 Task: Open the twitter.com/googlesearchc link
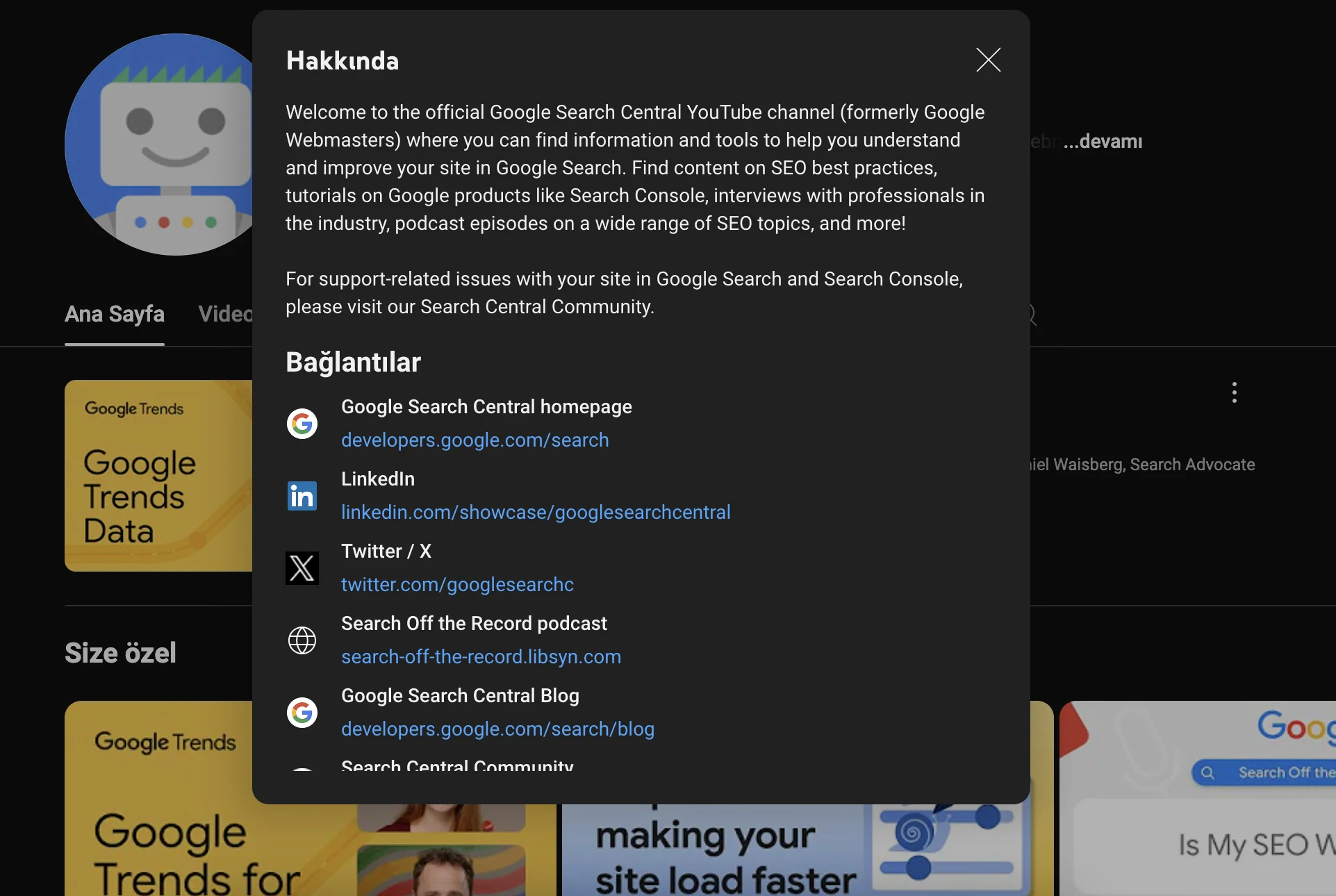[457, 585]
